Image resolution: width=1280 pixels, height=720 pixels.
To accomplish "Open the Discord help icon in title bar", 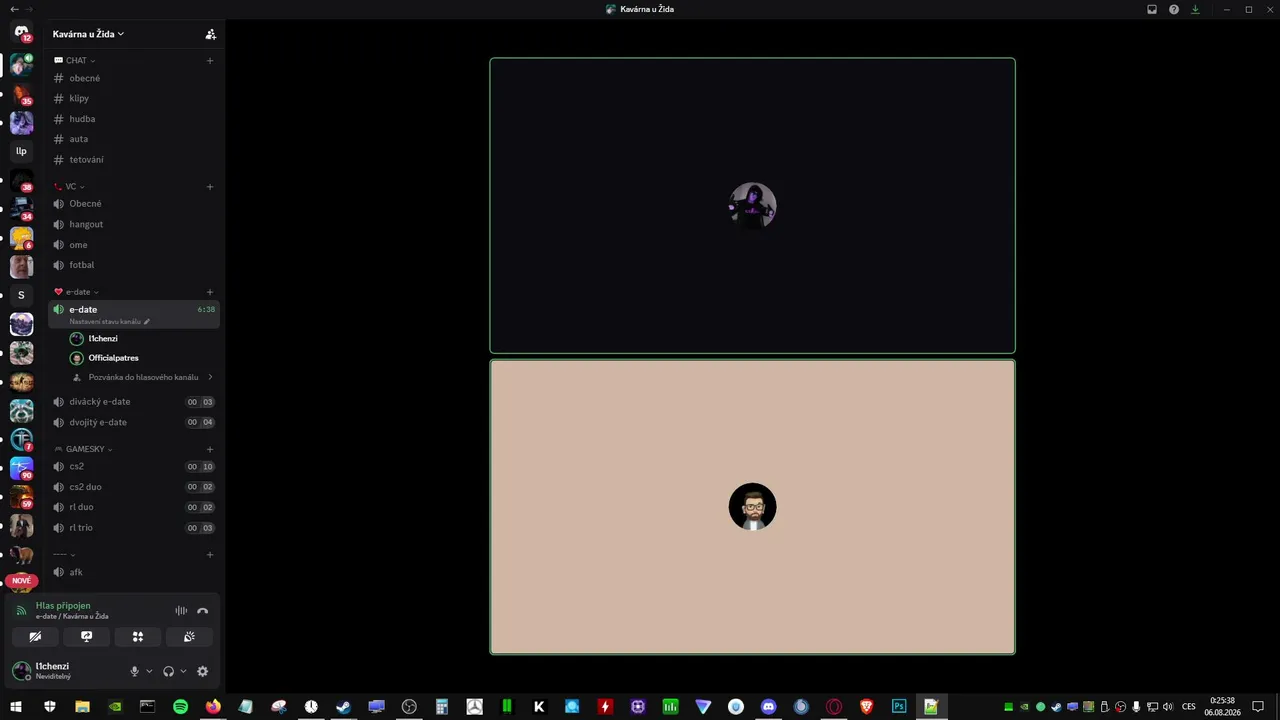I will pos(1174,9).
